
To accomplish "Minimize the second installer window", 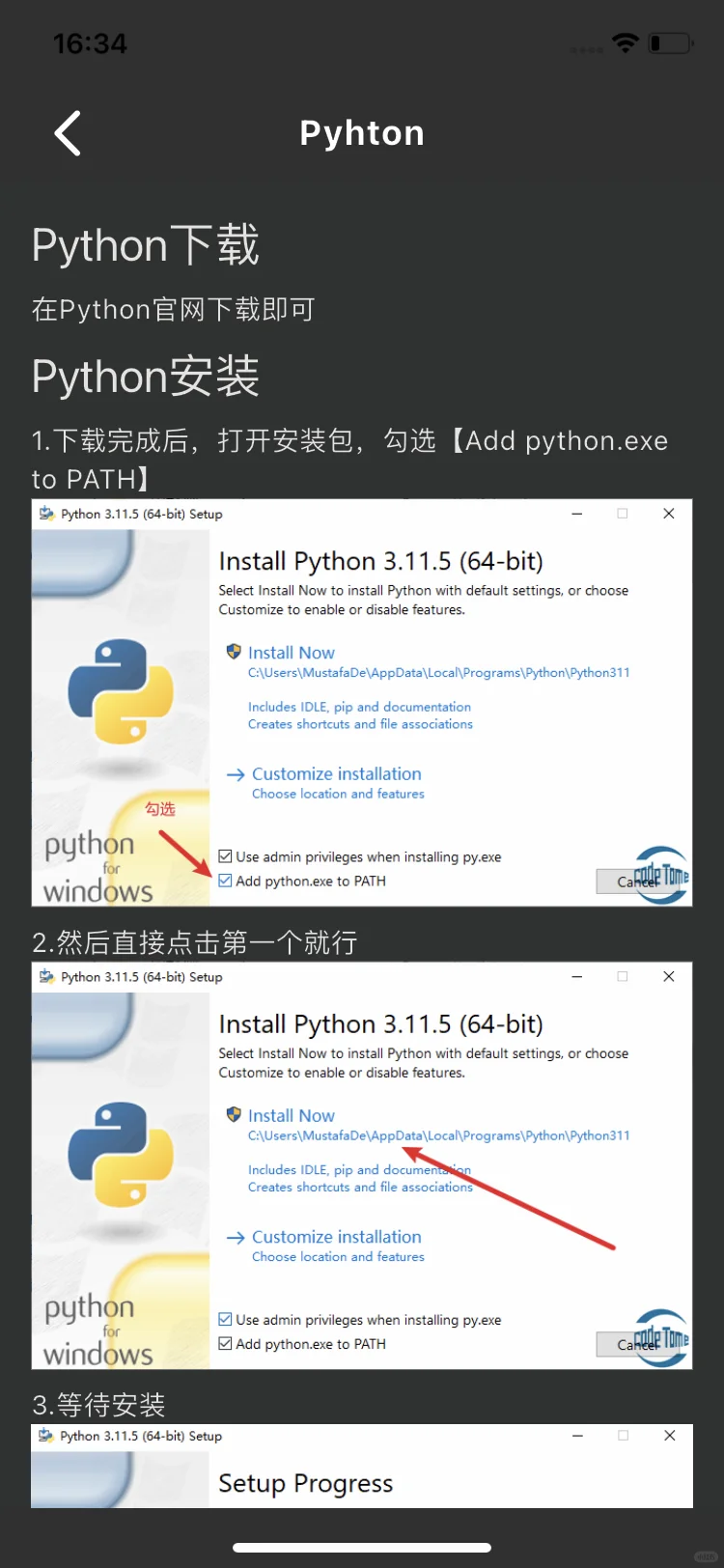I will click(576, 976).
